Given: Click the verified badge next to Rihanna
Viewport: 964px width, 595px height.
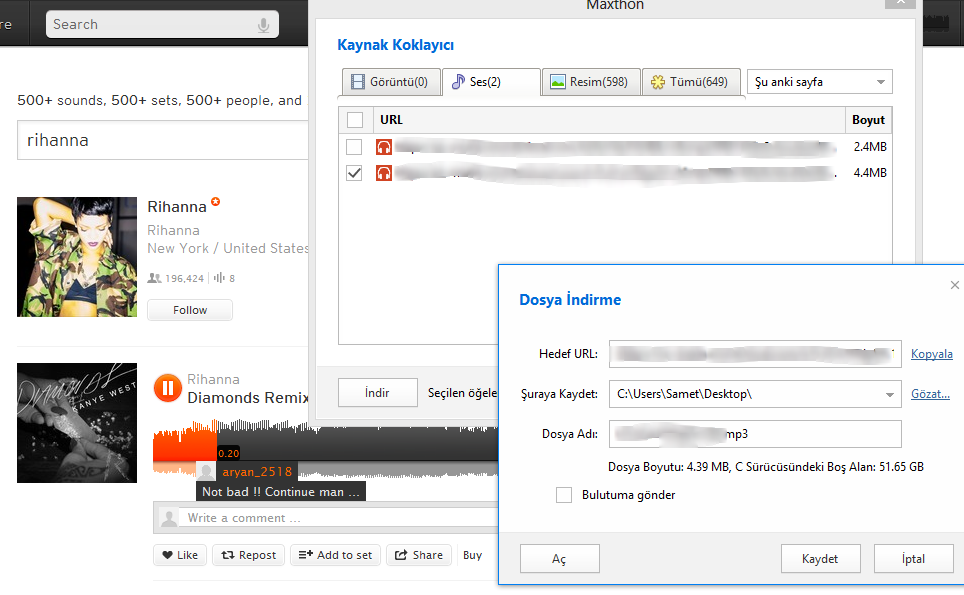Looking at the screenshot, I should (215, 201).
